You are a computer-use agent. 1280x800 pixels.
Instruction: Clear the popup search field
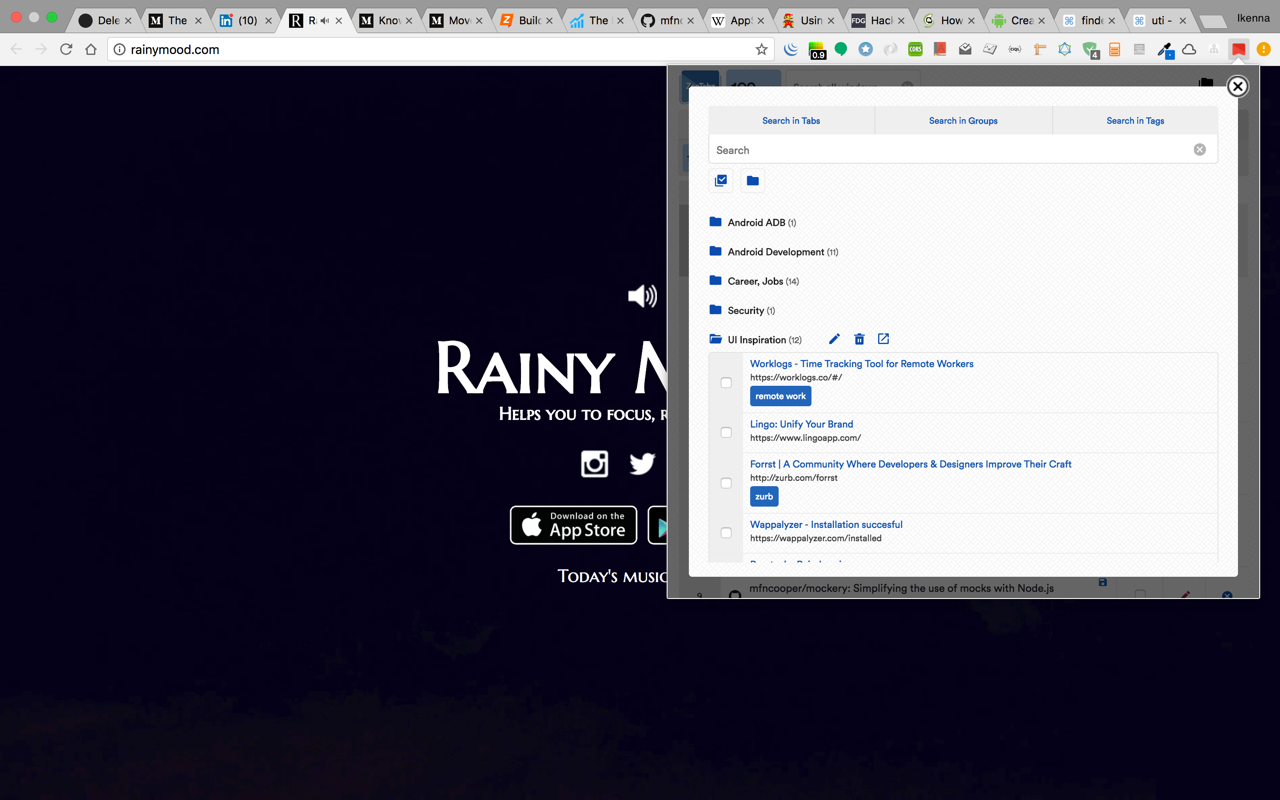tap(1199, 150)
